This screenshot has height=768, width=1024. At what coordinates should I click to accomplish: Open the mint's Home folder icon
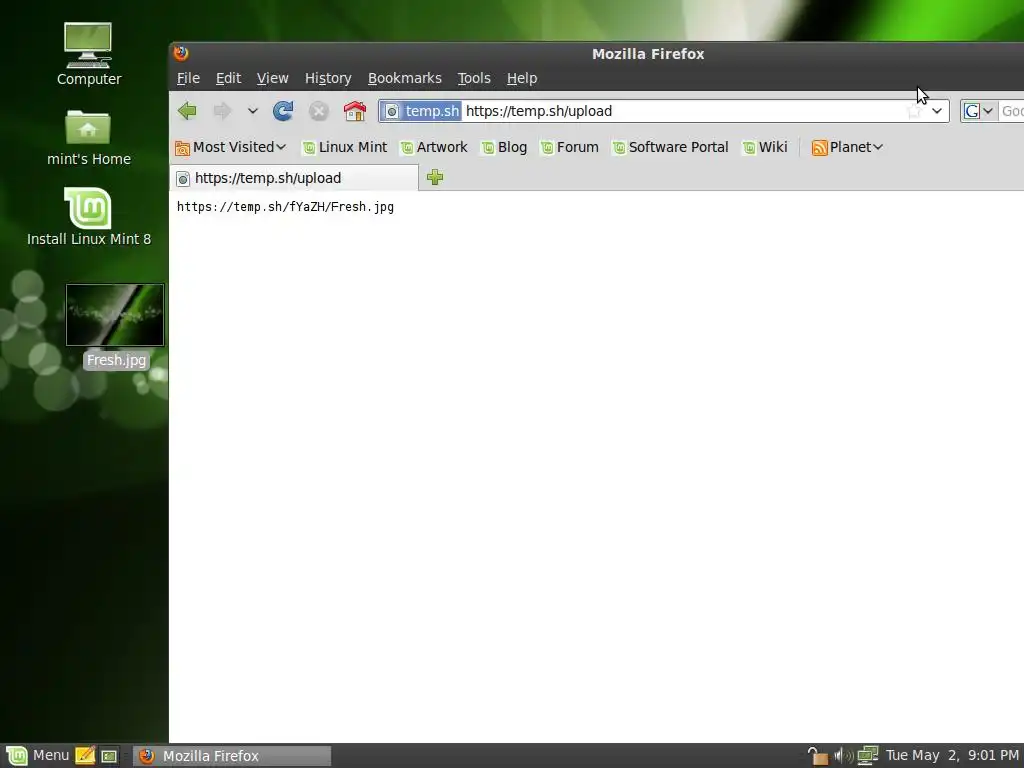(x=88, y=138)
